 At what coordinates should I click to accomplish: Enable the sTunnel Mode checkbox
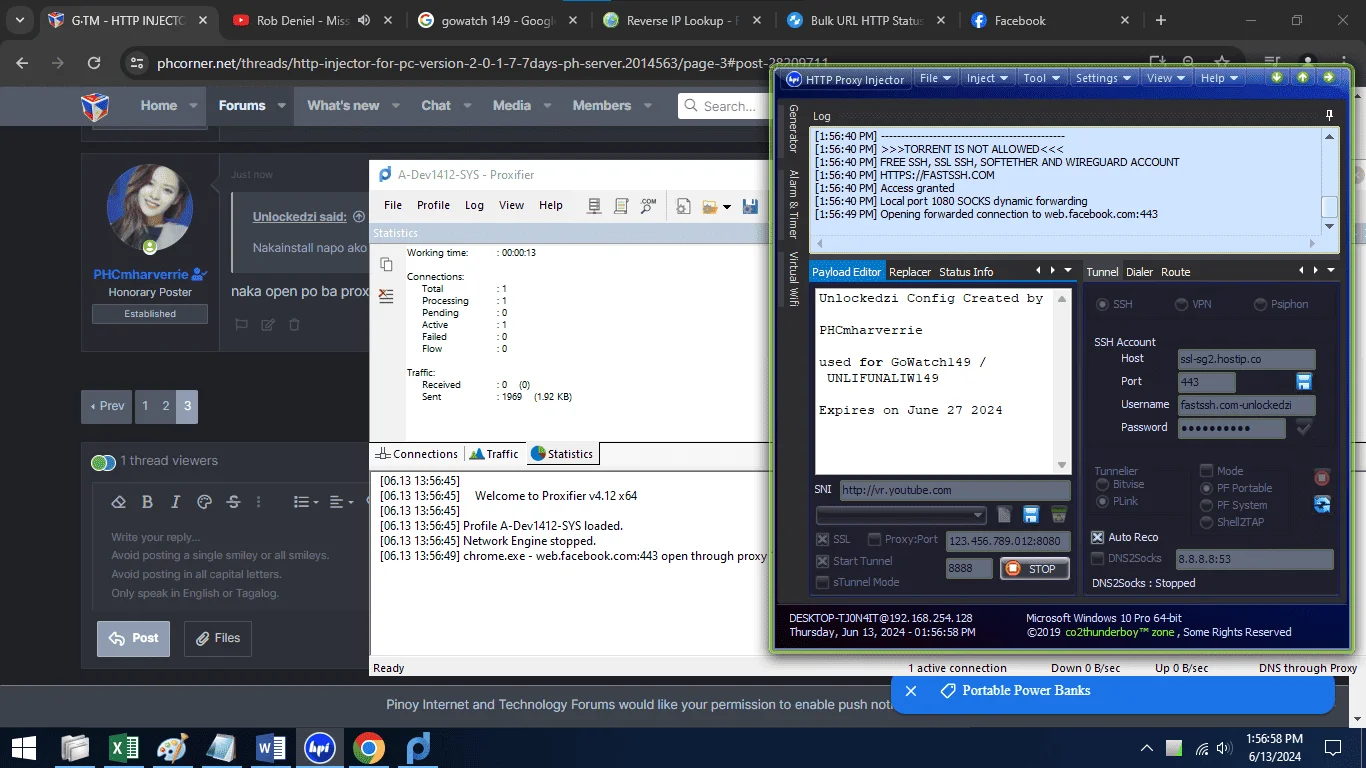coord(823,582)
